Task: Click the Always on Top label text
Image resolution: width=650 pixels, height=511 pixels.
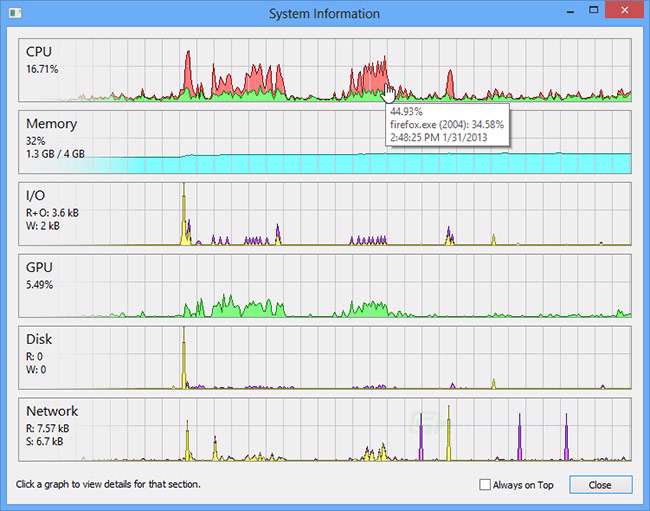Action: click(524, 485)
